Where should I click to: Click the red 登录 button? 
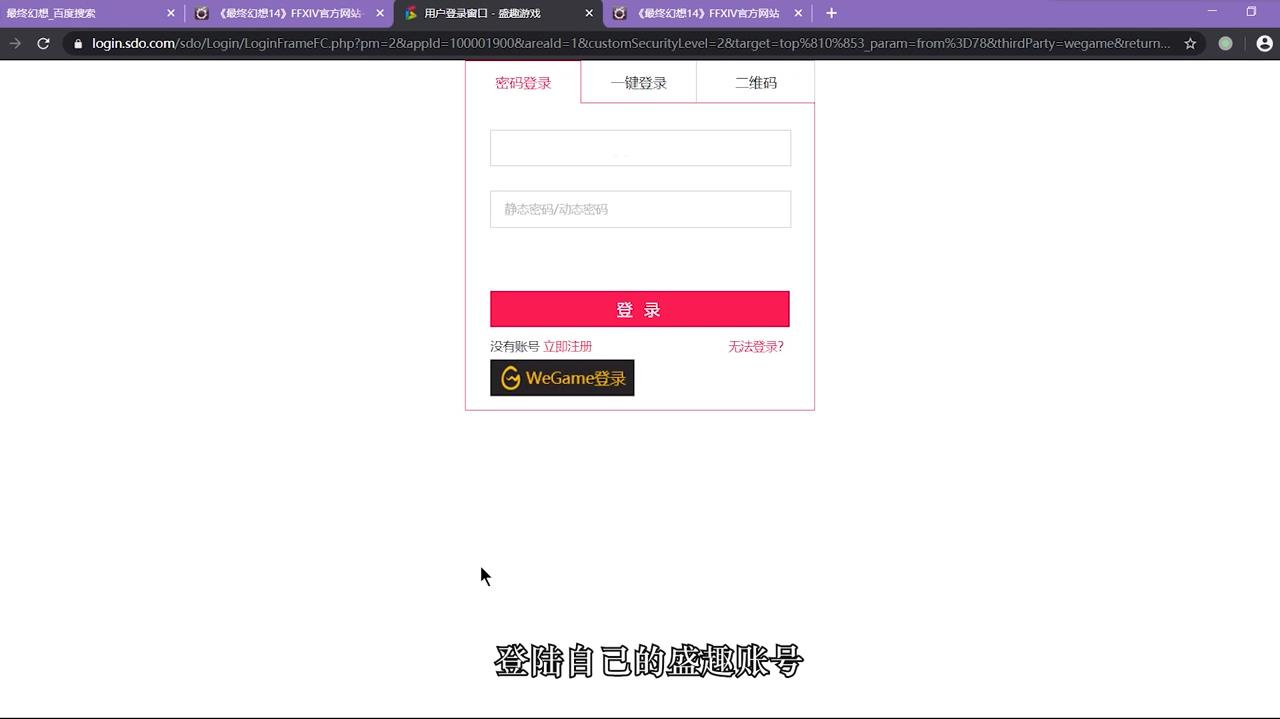[640, 309]
